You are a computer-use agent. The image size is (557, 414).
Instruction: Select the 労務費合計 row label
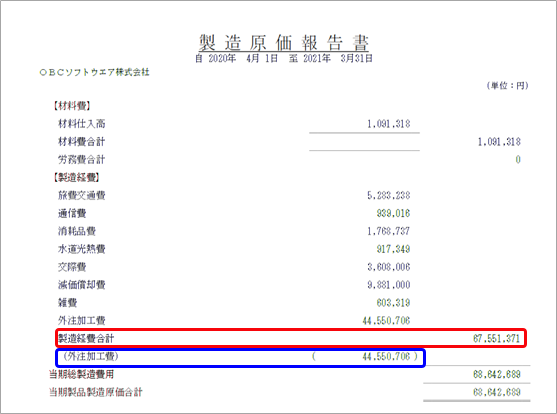point(82,160)
